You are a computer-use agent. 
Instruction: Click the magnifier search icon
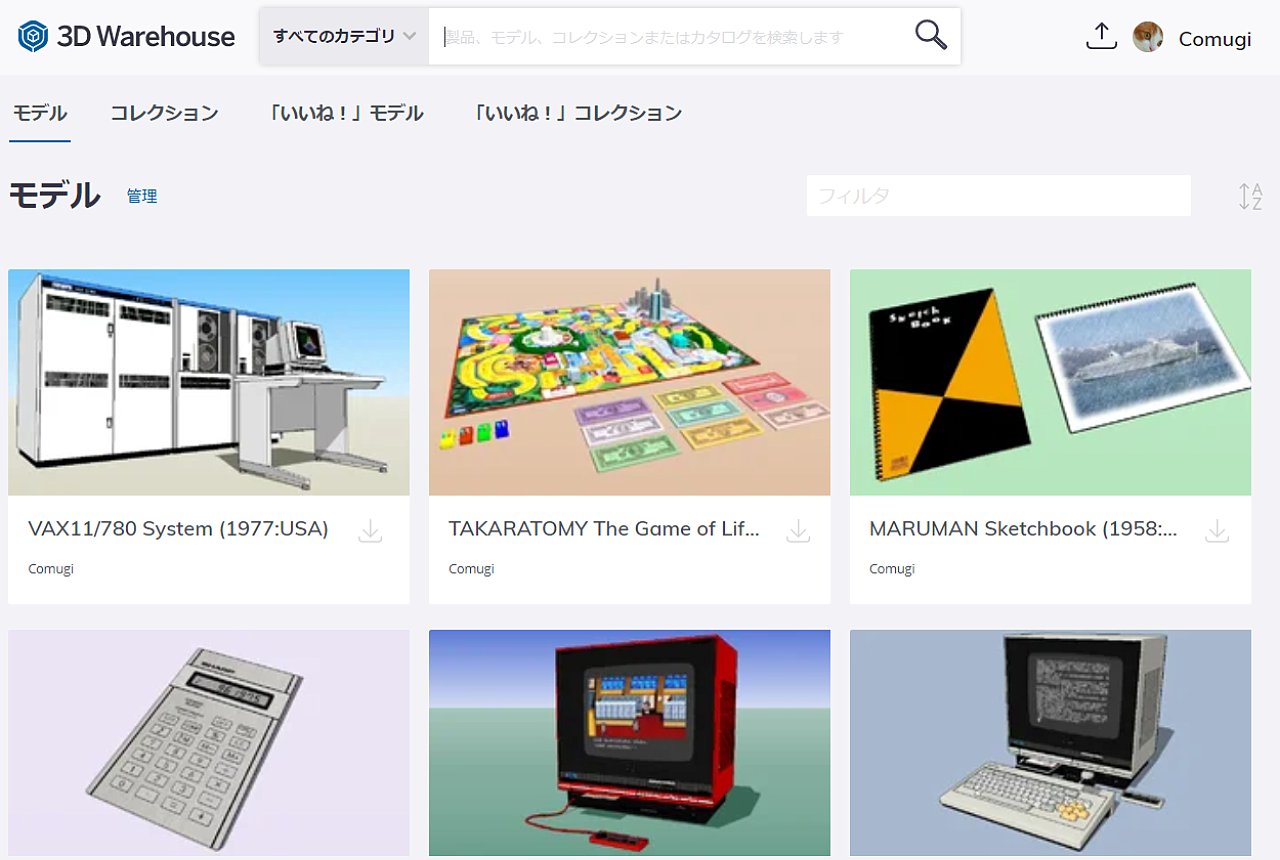point(930,36)
